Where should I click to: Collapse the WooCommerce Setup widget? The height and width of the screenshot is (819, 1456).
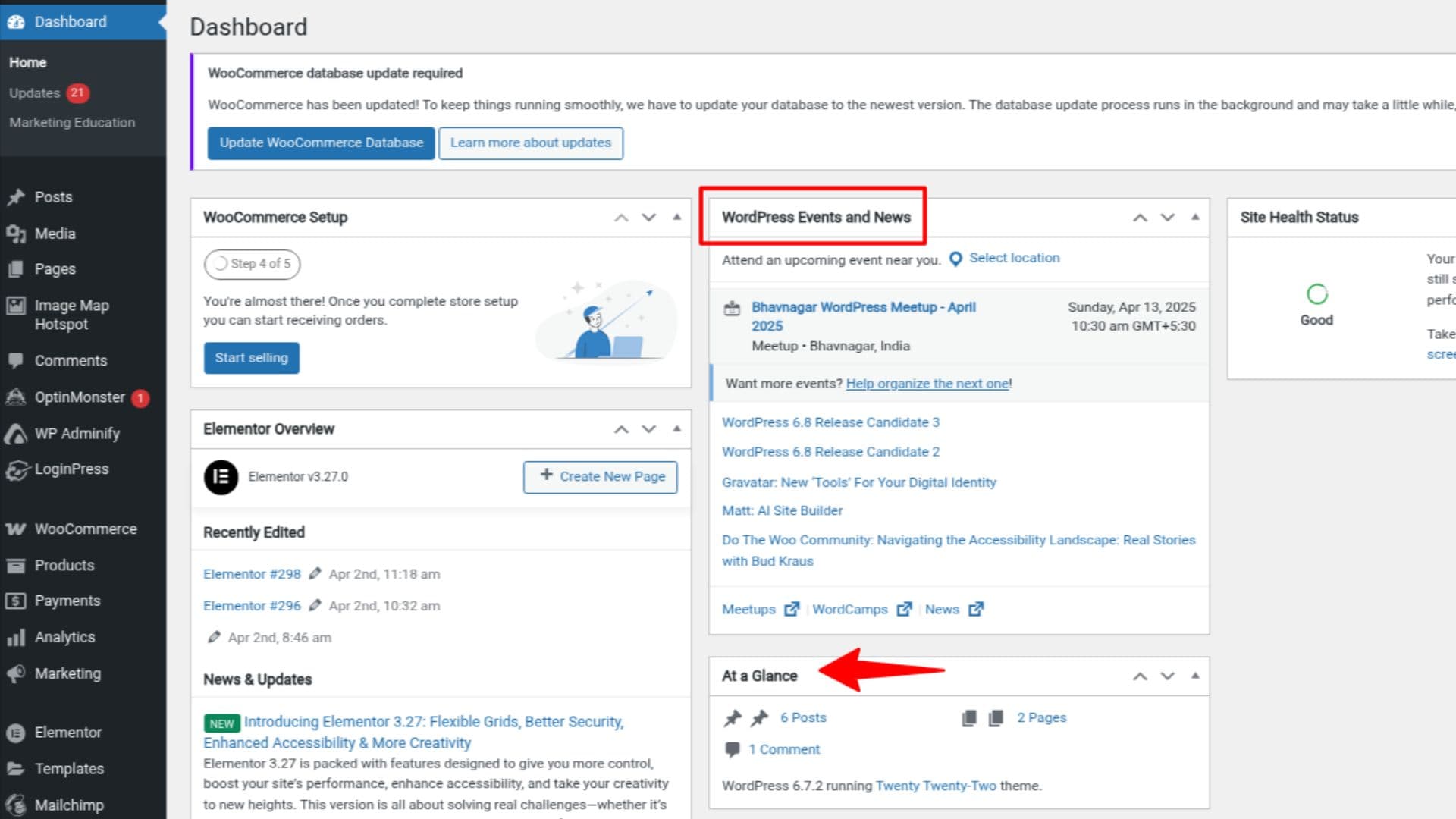[x=676, y=218]
